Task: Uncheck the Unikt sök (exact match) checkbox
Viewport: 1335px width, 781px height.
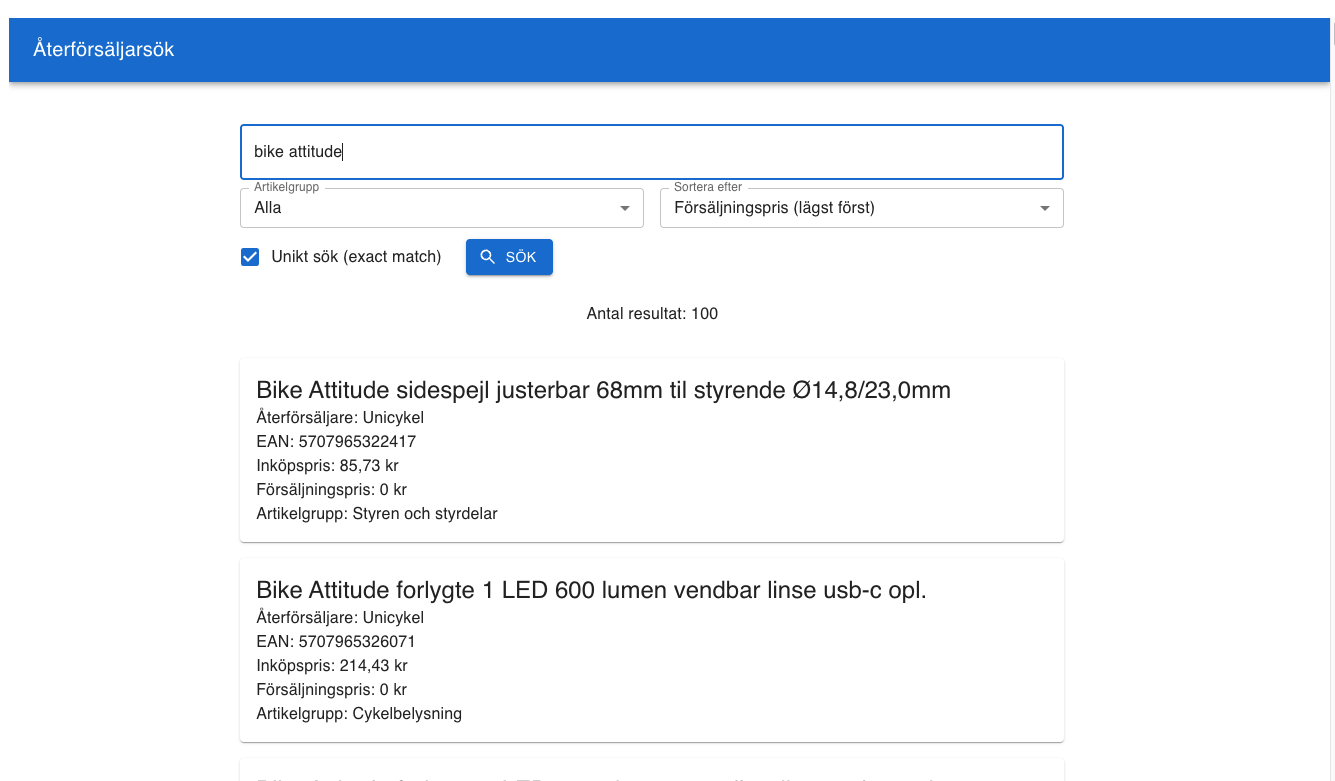Action: pos(250,257)
